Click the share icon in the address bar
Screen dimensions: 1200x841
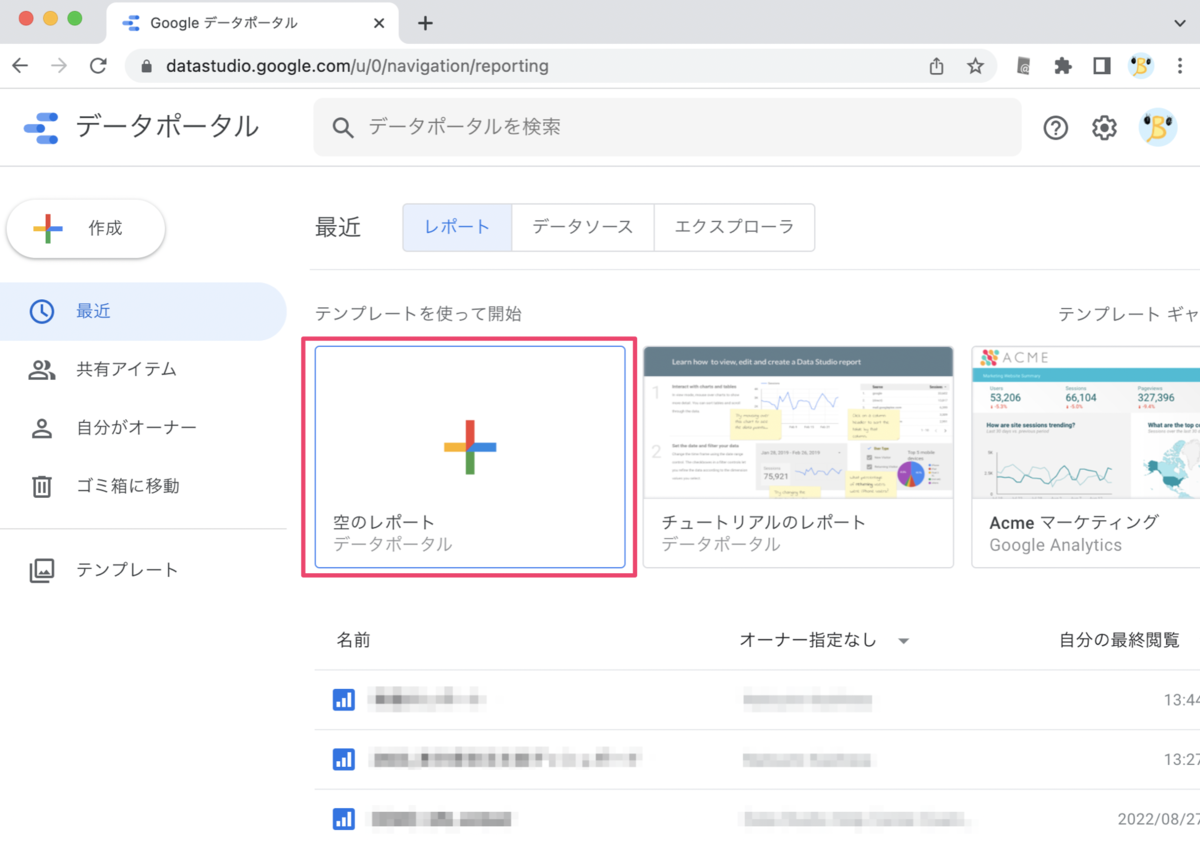coord(936,66)
